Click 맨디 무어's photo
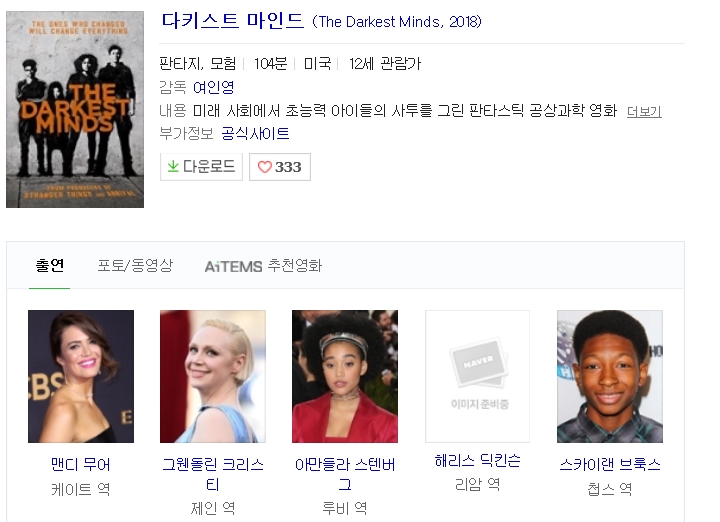The width and height of the screenshot is (720, 522). 81,376
